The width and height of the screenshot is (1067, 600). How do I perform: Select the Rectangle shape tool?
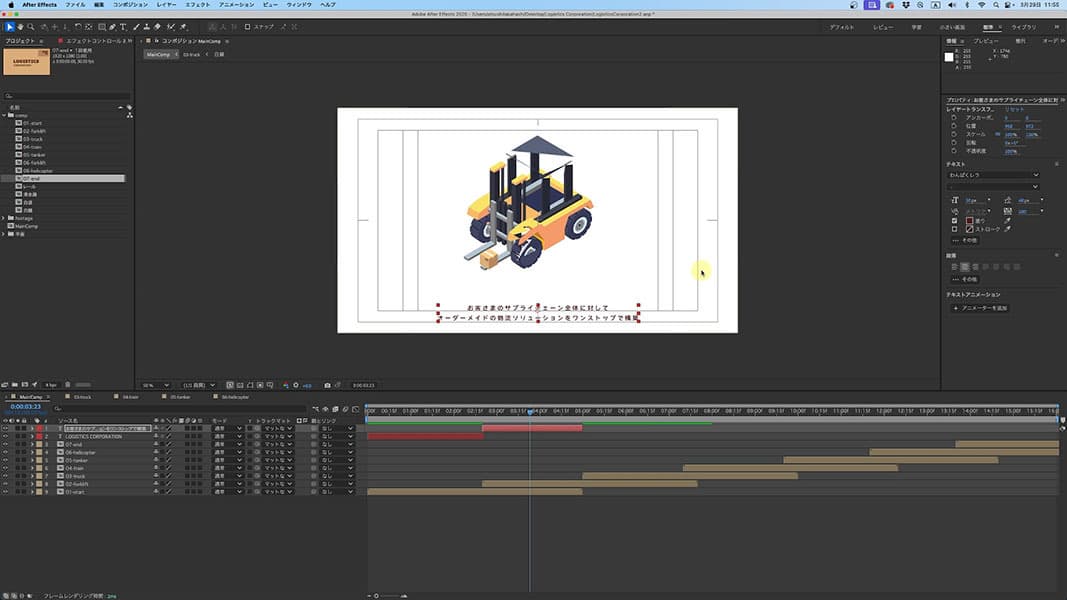pos(99,27)
